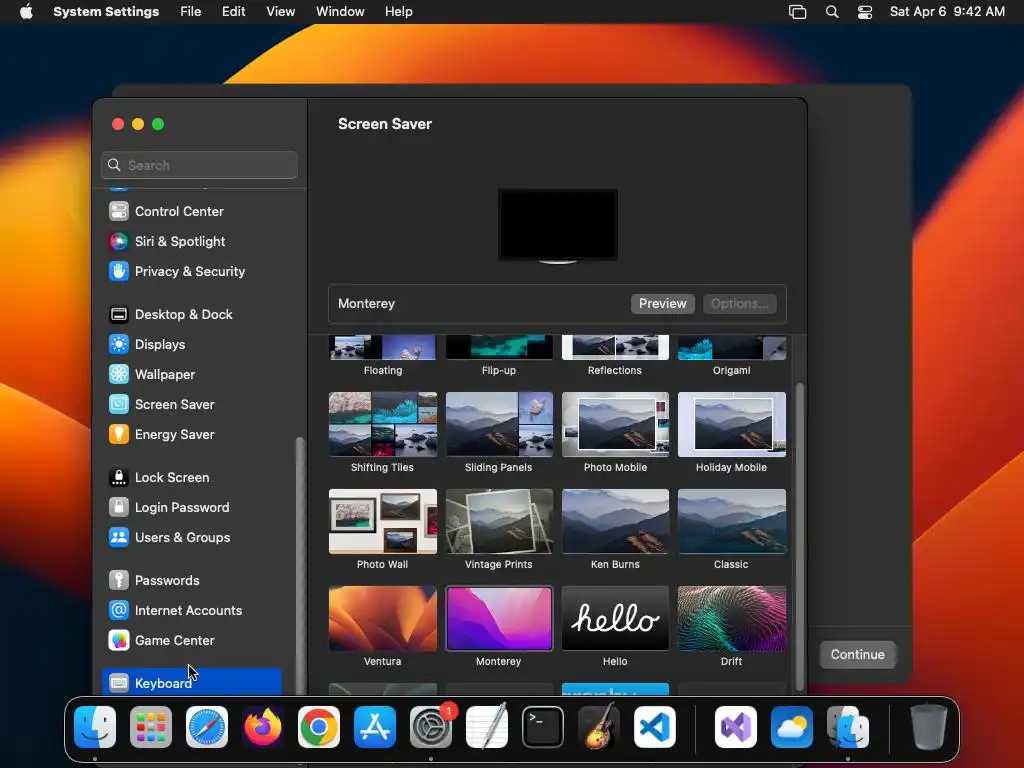Open TextEdit from the Dock

487,727
